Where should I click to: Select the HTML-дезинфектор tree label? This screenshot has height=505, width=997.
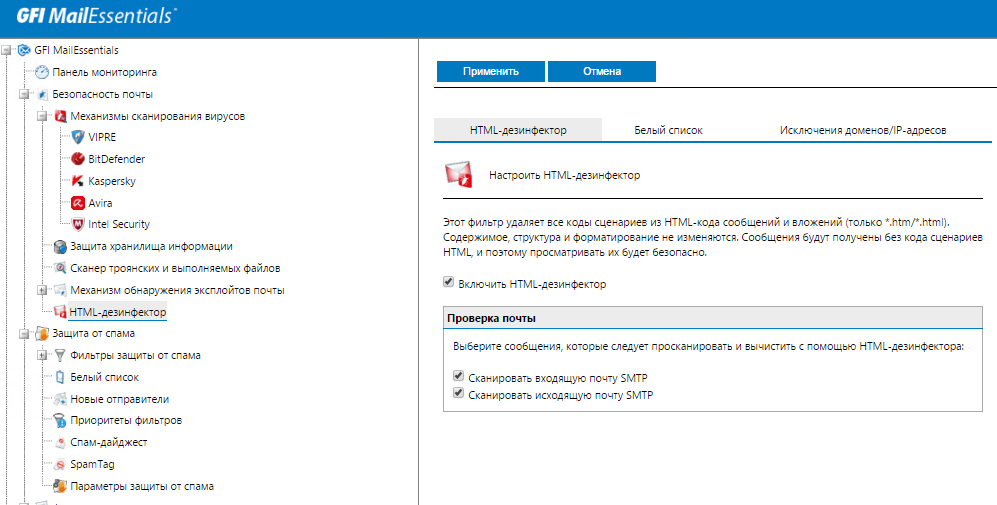tap(118, 312)
